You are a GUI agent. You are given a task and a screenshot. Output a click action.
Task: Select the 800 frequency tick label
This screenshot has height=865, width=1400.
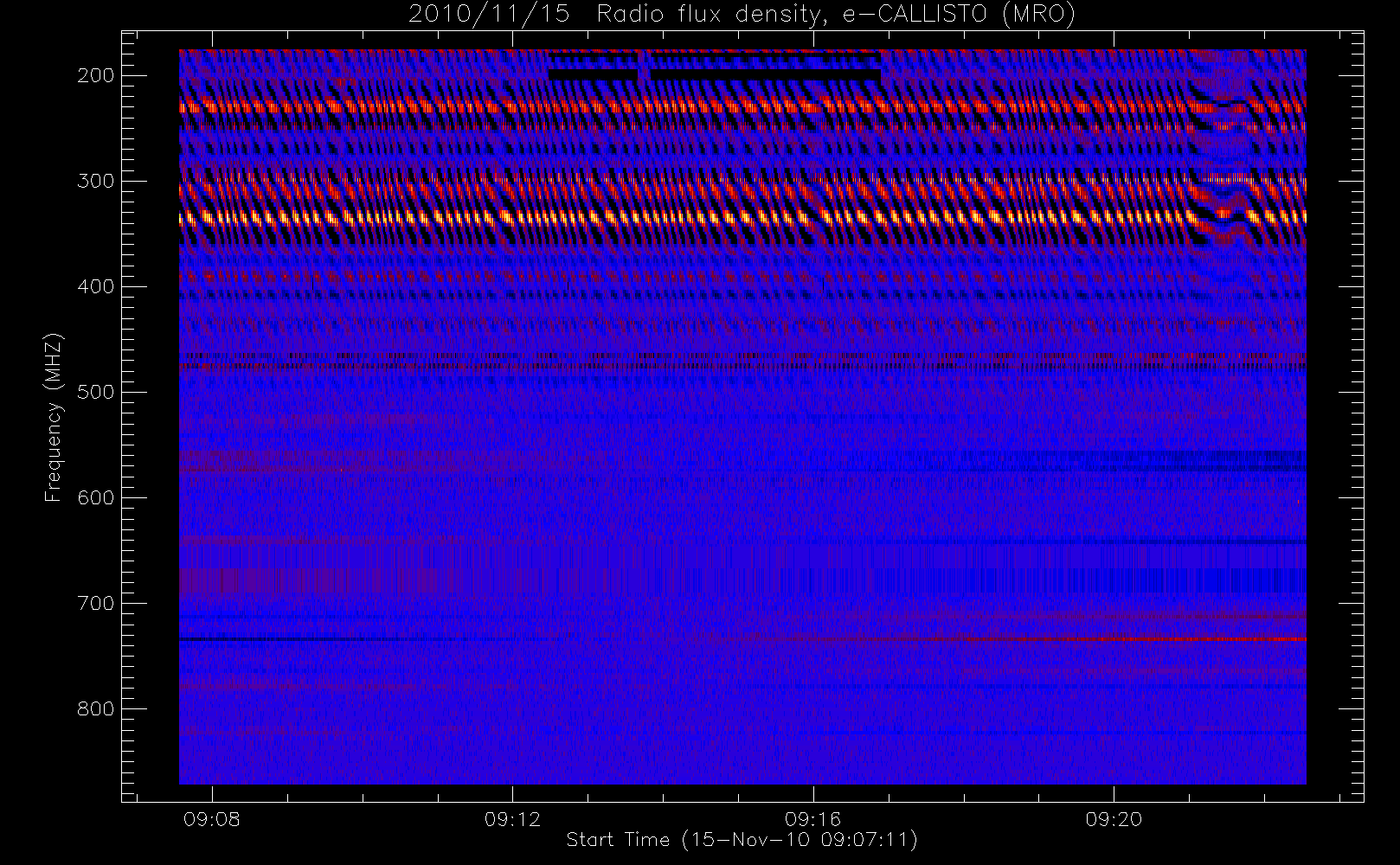pos(96,708)
